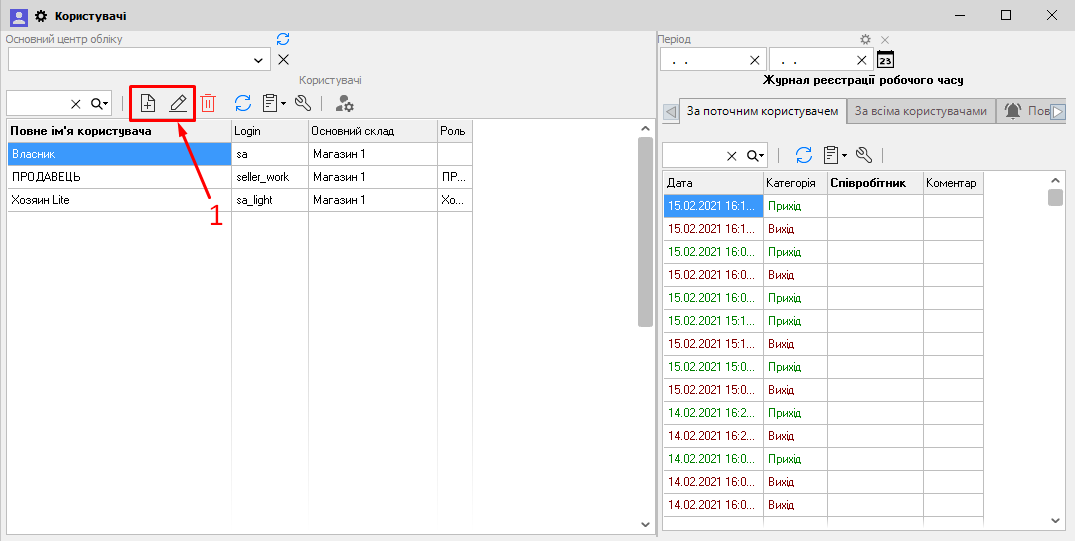Refresh the work time journal
This screenshot has width=1075, height=541.
tap(804, 155)
